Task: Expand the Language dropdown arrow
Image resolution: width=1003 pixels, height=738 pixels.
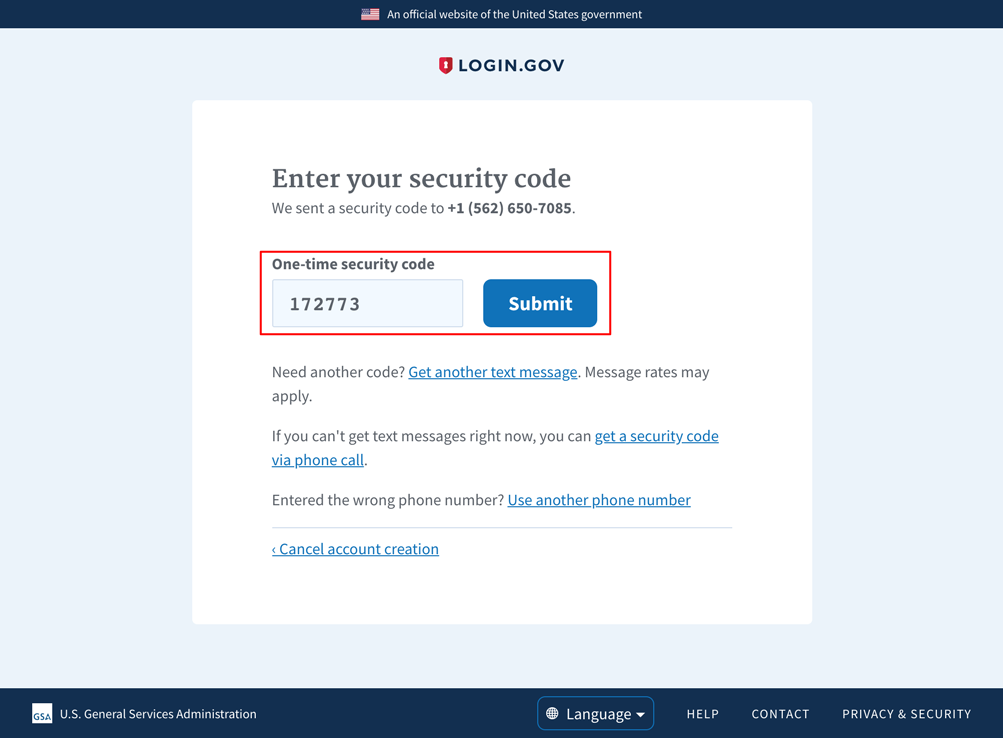Action: pos(641,714)
